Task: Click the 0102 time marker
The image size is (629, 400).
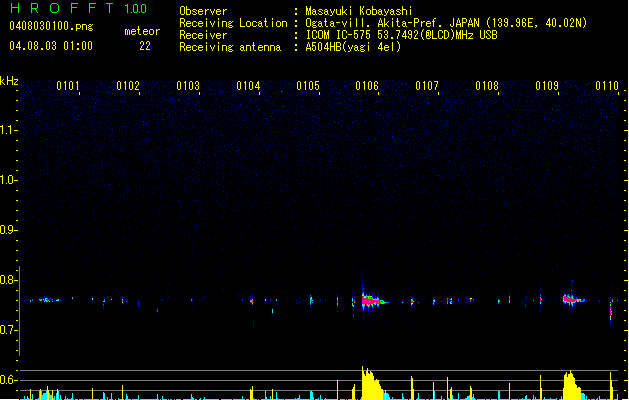Action: pos(128,86)
